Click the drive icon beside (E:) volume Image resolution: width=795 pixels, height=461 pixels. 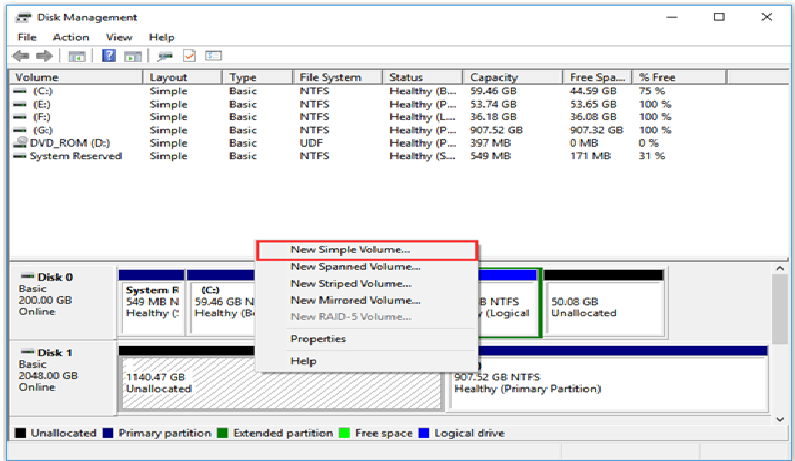20,104
